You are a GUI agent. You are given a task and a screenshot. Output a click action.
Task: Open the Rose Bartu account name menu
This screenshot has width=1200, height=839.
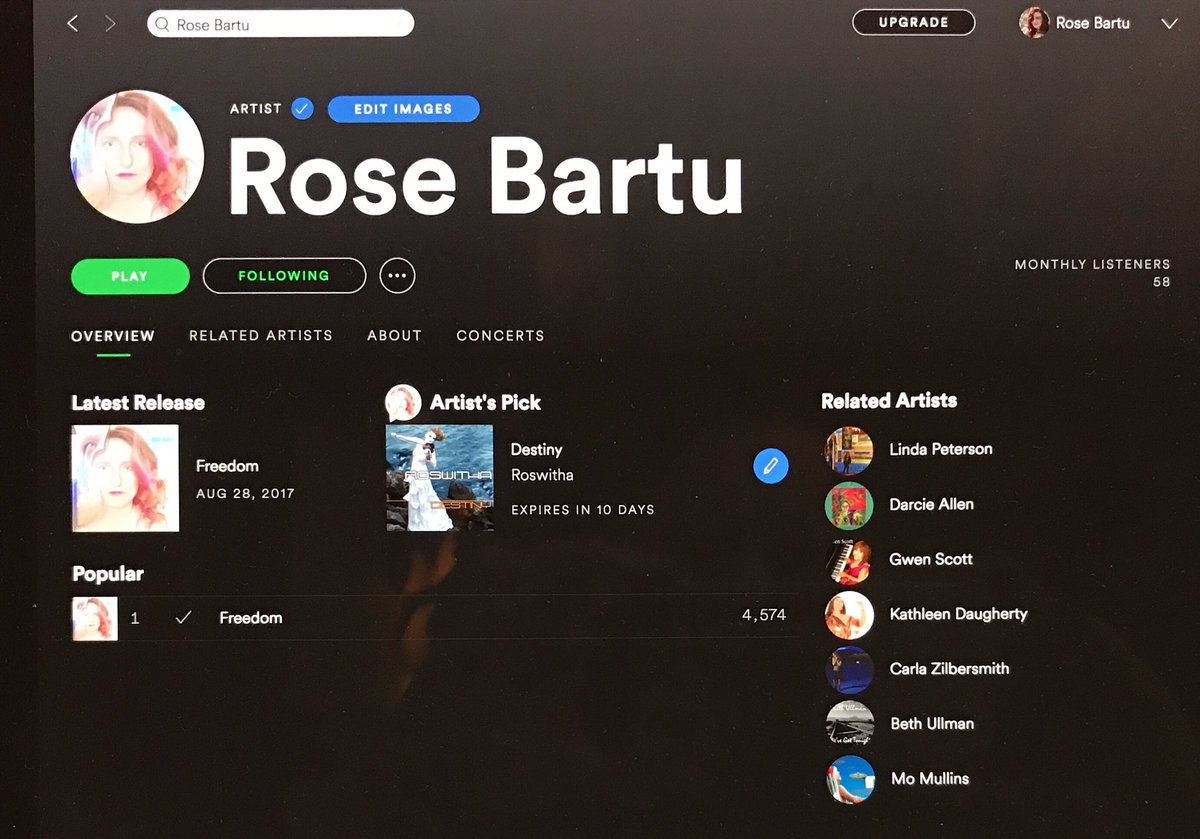(1093, 23)
